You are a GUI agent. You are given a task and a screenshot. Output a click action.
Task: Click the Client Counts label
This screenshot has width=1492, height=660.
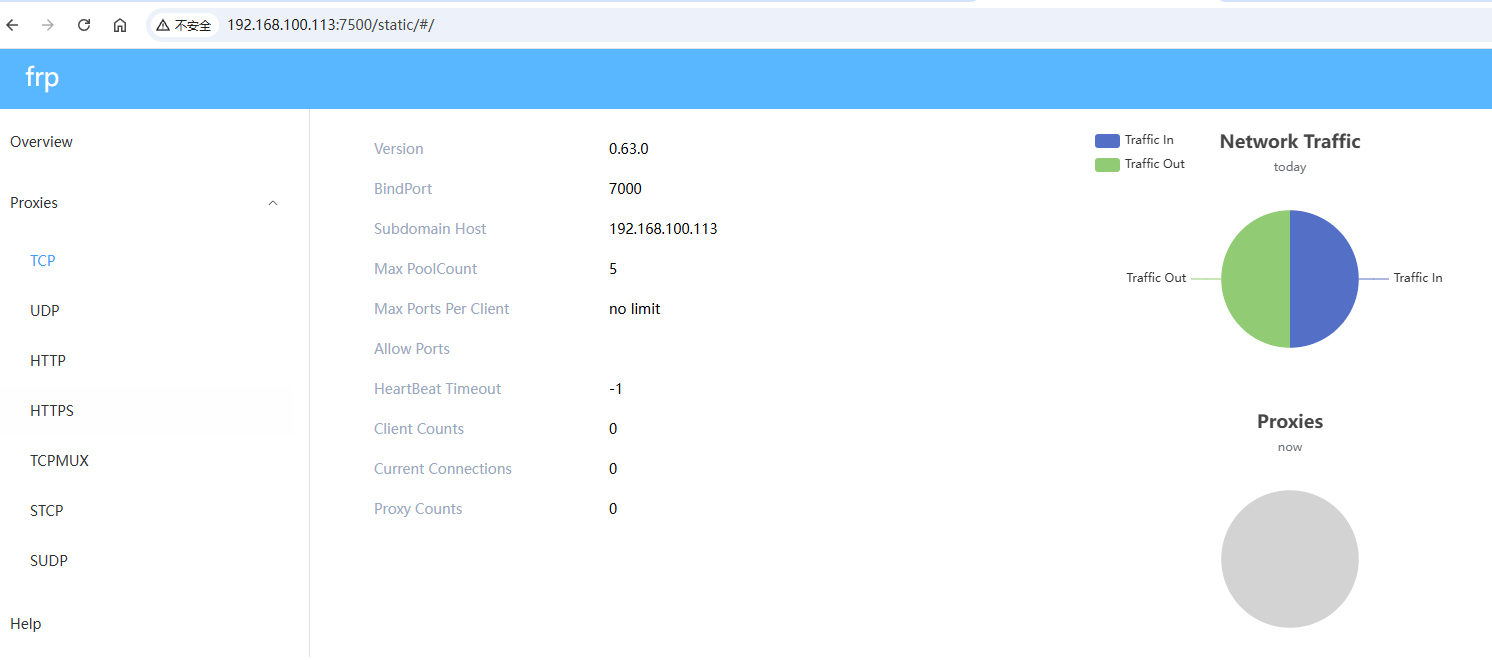[419, 429]
